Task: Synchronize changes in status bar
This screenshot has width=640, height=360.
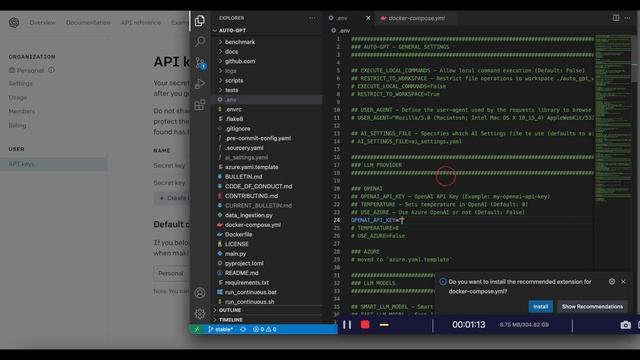Action: coord(243,329)
